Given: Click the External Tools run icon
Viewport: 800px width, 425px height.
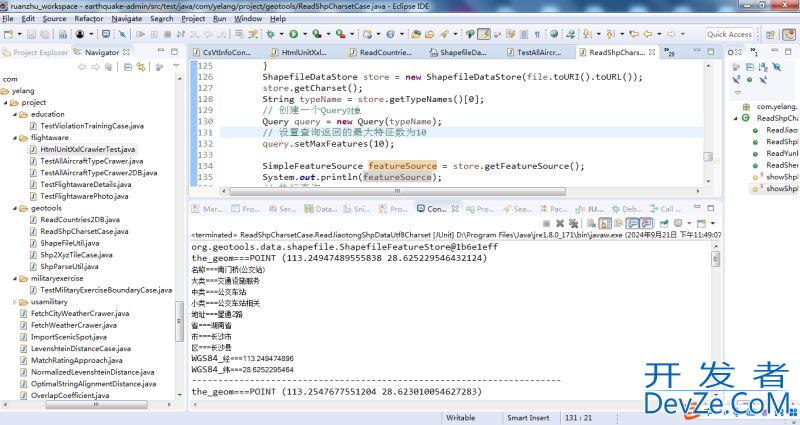Looking at the screenshot, I should pyautogui.click(x=340, y=34).
